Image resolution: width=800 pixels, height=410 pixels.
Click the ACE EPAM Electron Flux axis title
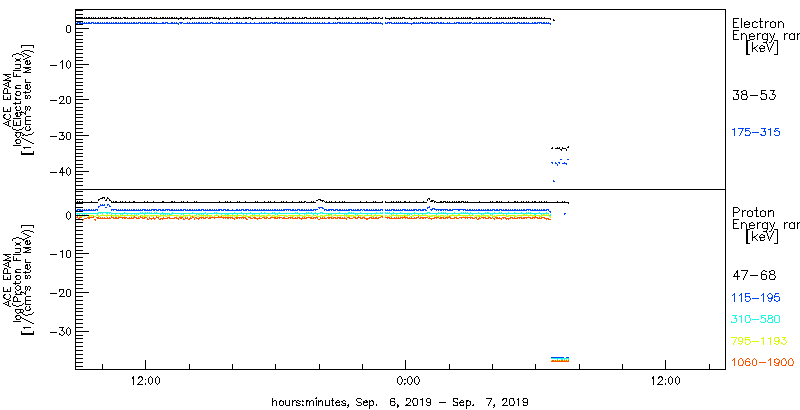(x=20, y=99)
